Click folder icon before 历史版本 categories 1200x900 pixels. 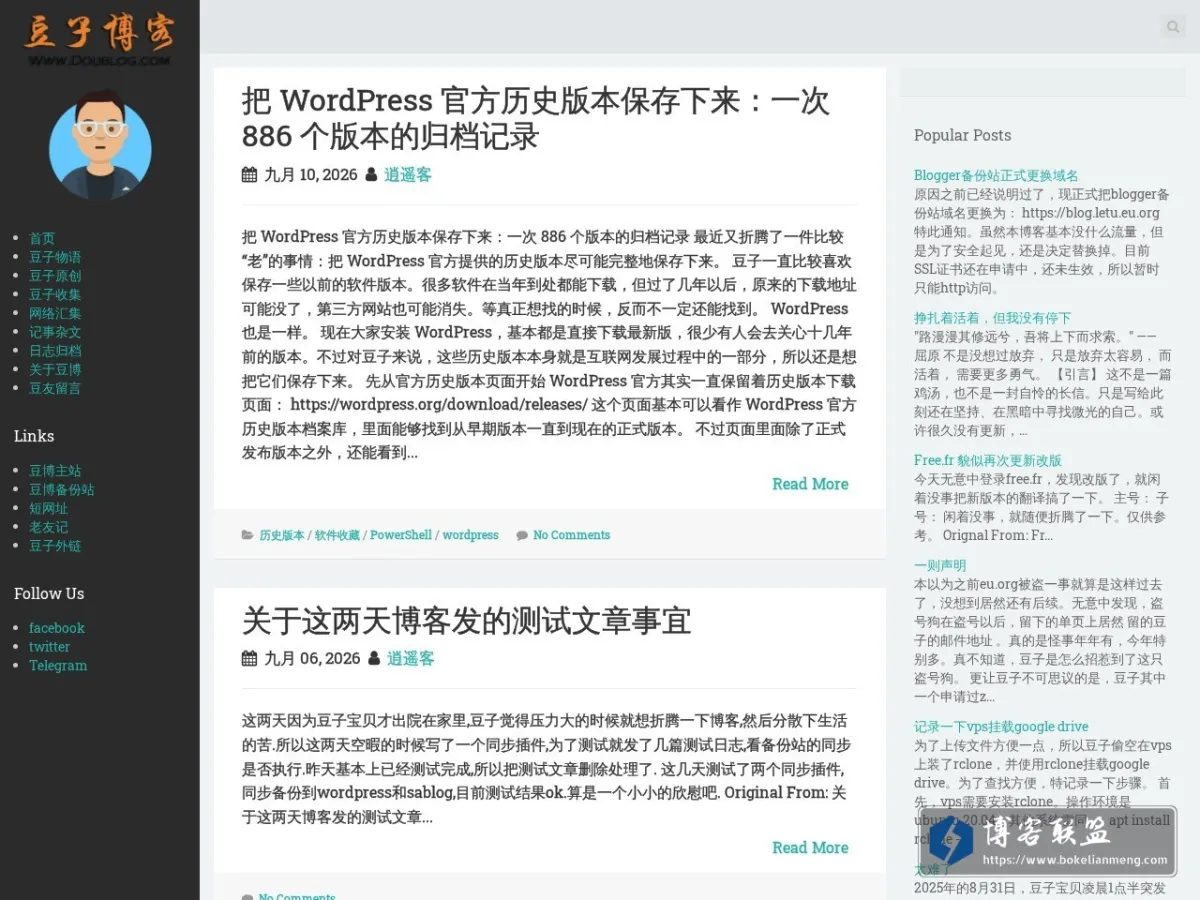pos(248,535)
